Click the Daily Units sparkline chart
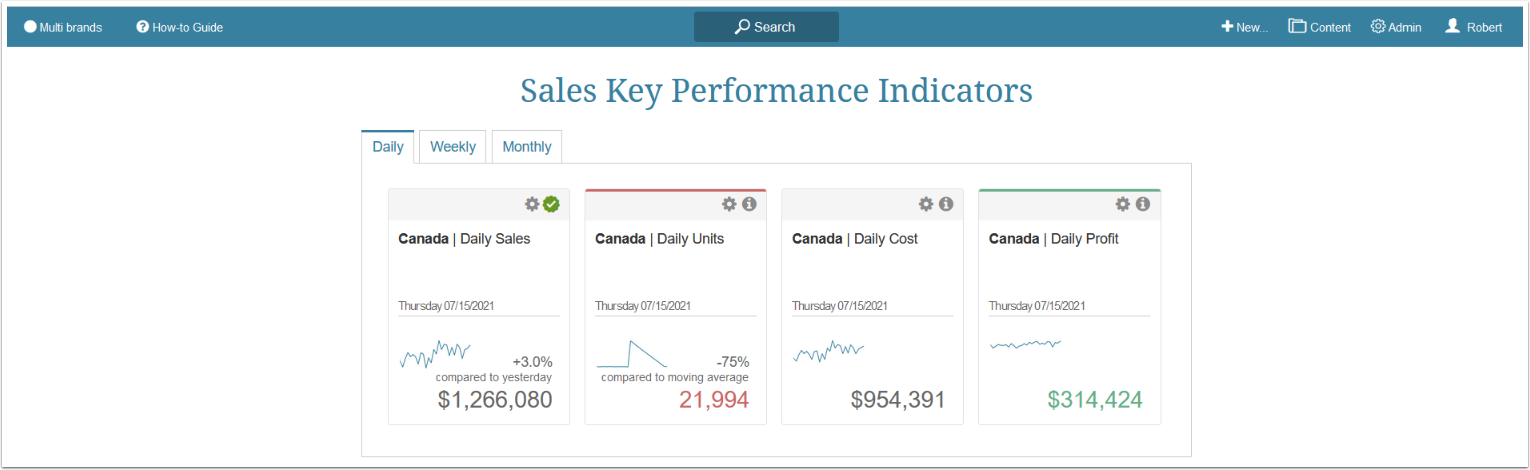 click(x=632, y=354)
